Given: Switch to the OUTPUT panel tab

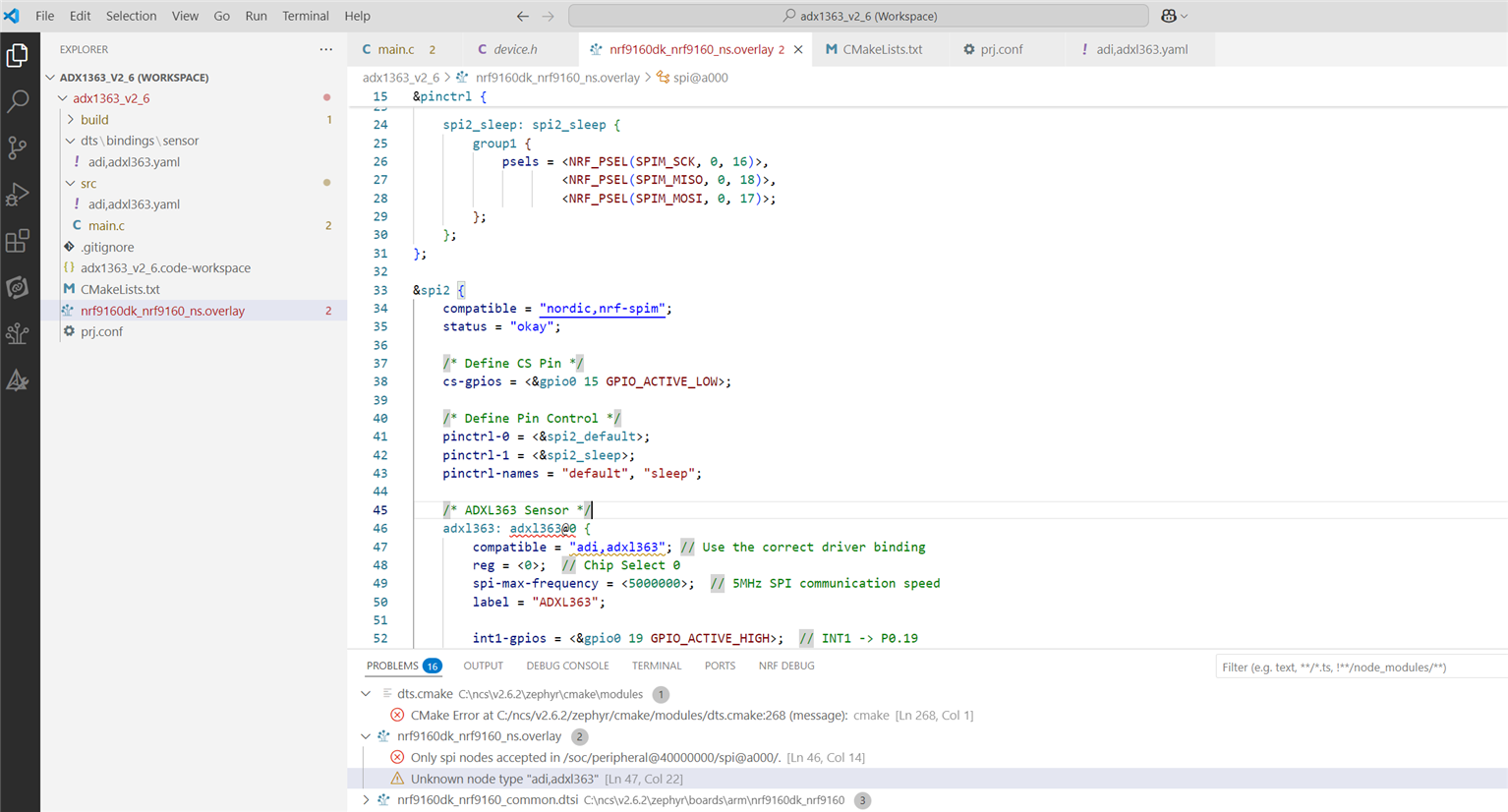Looking at the screenshot, I should coord(483,666).
